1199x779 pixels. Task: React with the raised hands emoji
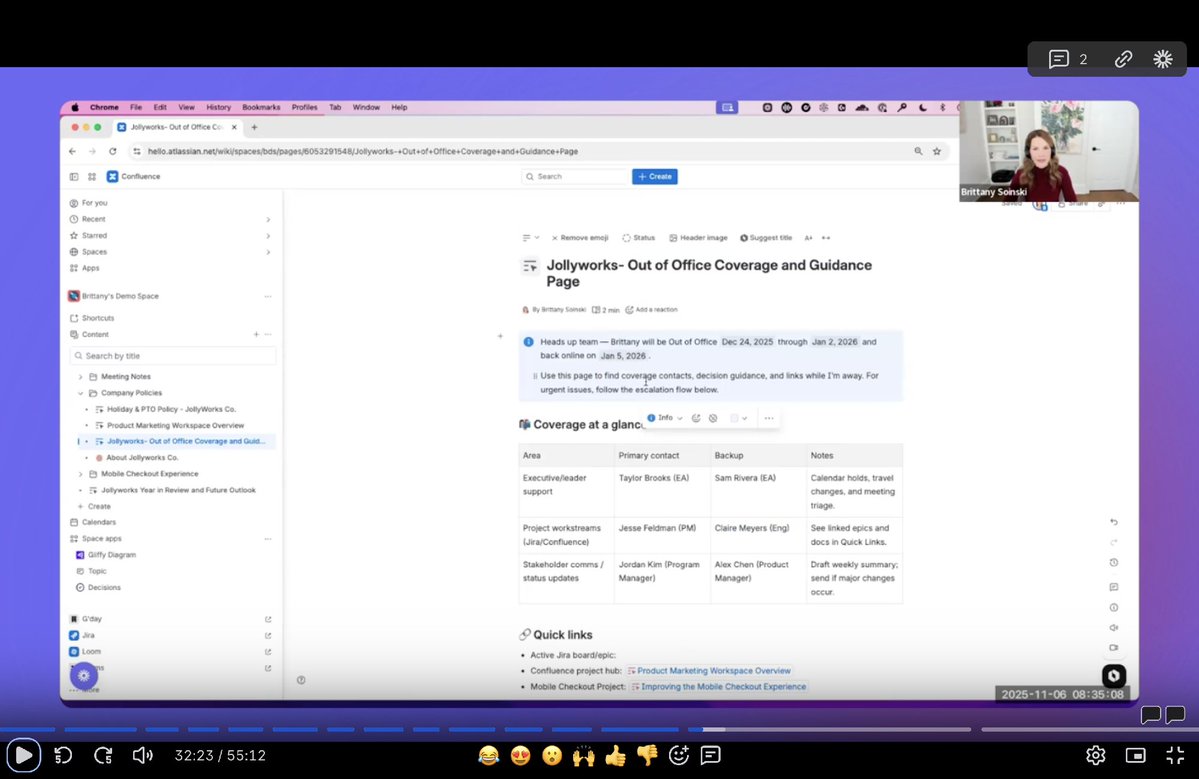click(x=583, y=755)
